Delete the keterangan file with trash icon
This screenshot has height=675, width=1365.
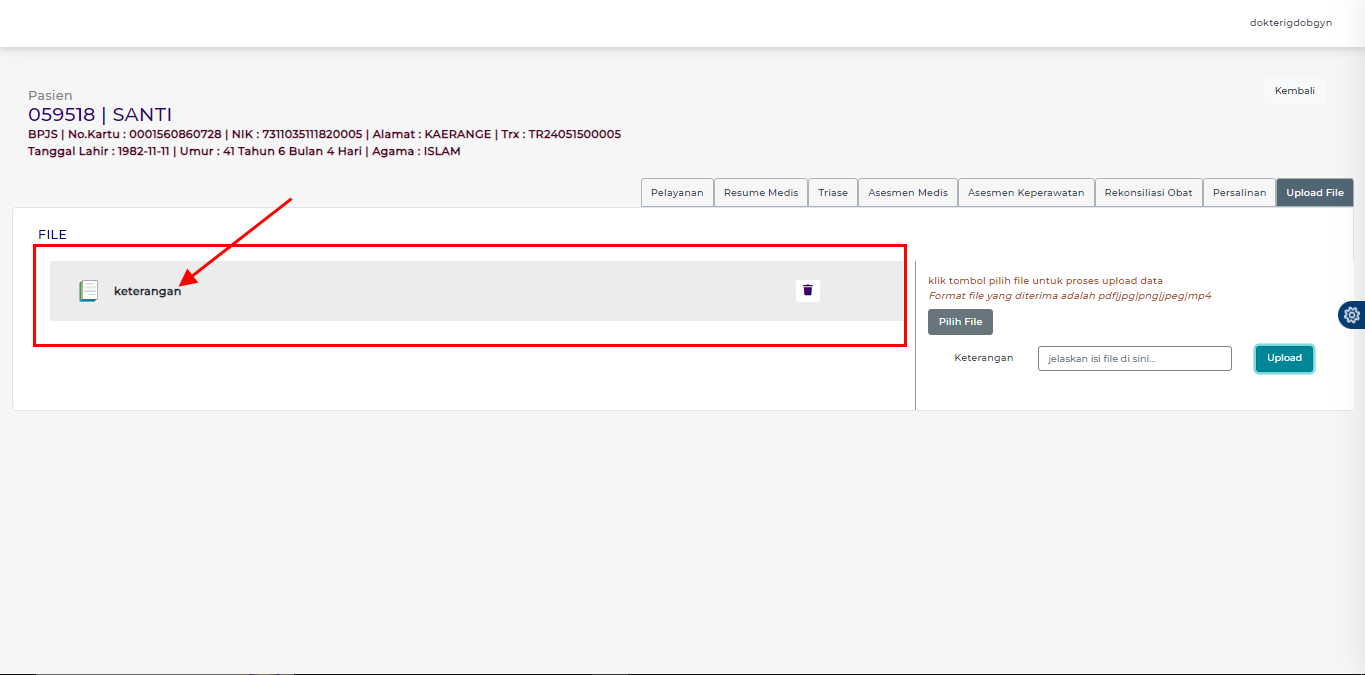click(x=808, y=291)
